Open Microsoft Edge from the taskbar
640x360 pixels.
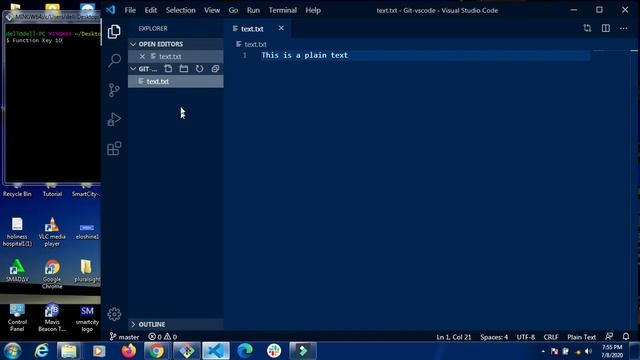245,351
